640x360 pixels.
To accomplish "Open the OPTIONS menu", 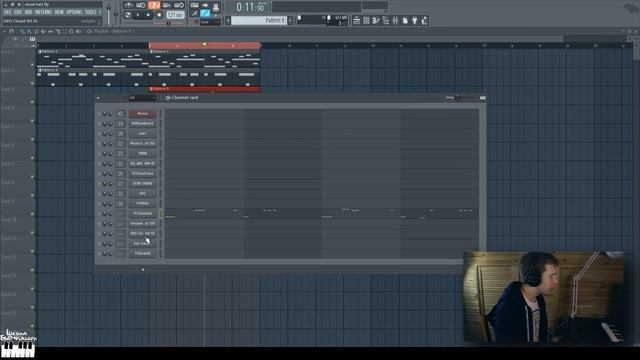I will click(x=74, y=13).
